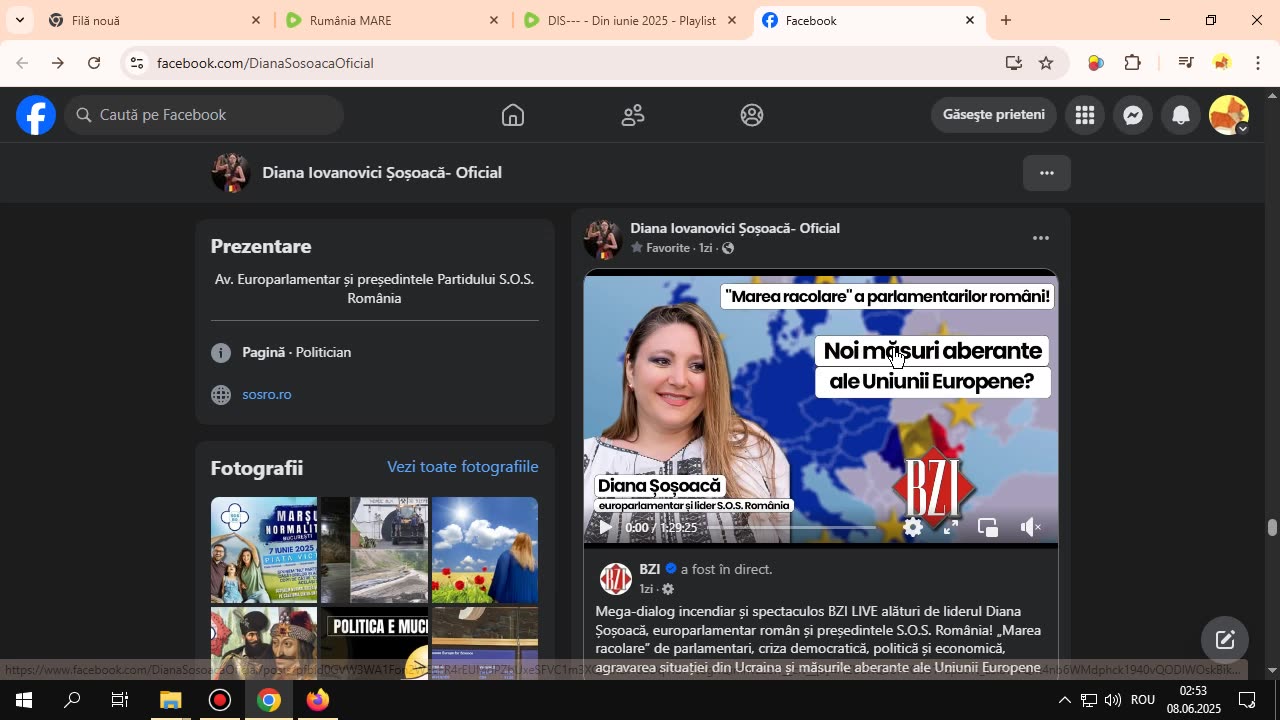Open the page header profile picture
This screenshot has width=1280, height=720.
click(x=231, y=173)
